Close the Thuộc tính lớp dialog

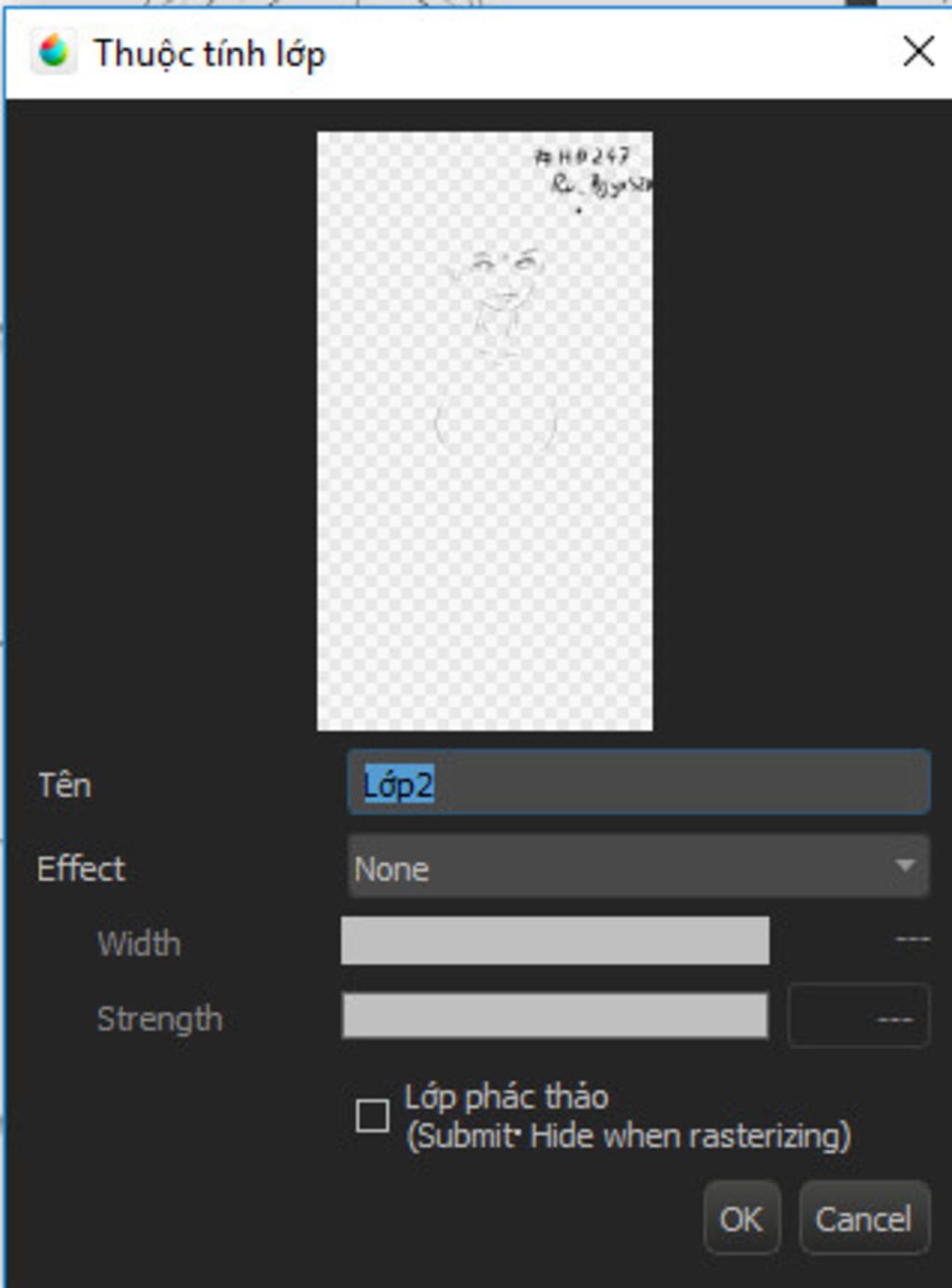tap(918, 51)
